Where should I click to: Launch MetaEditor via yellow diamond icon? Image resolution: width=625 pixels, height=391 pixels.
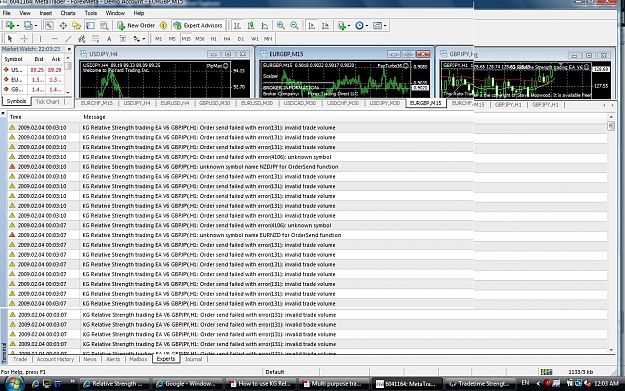[x=163, y=26]
